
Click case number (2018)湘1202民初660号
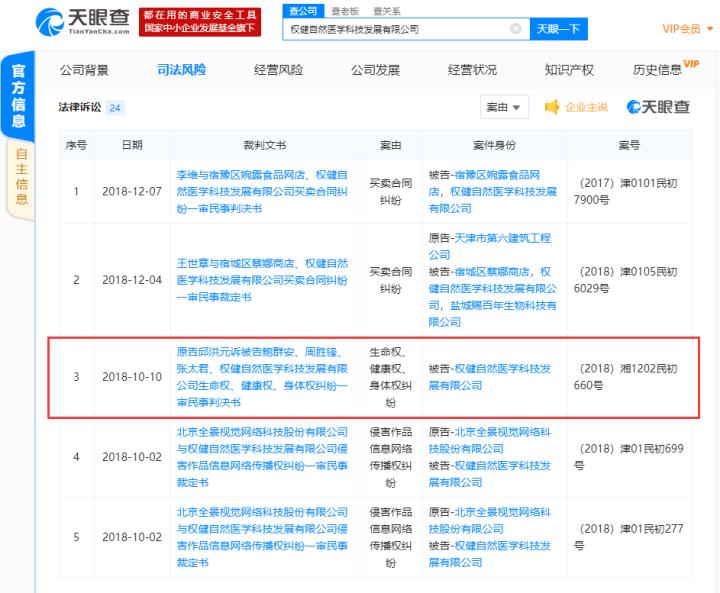[x=625, y=377]
